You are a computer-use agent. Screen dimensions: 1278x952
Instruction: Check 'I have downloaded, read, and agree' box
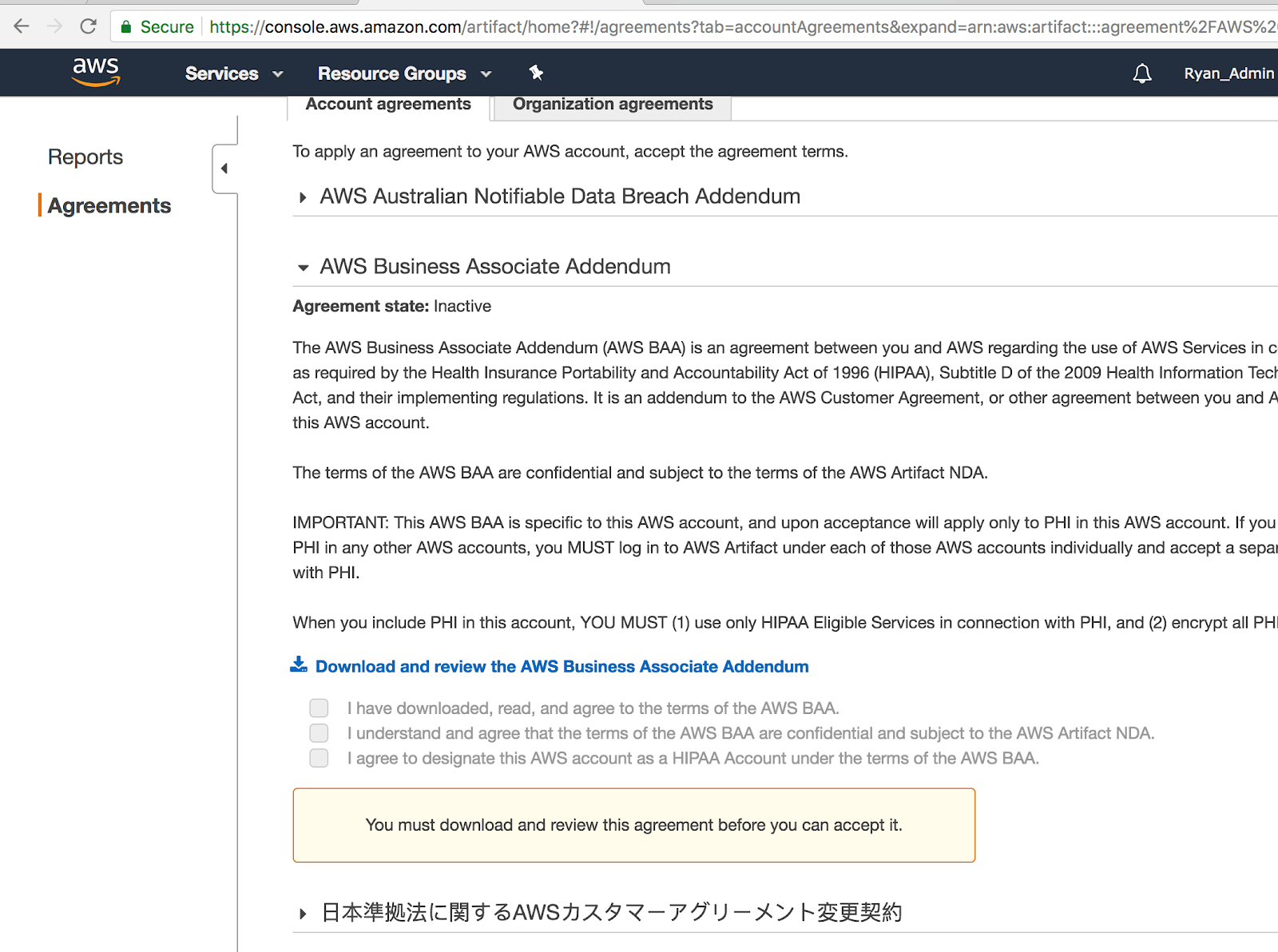coord(319,708)
